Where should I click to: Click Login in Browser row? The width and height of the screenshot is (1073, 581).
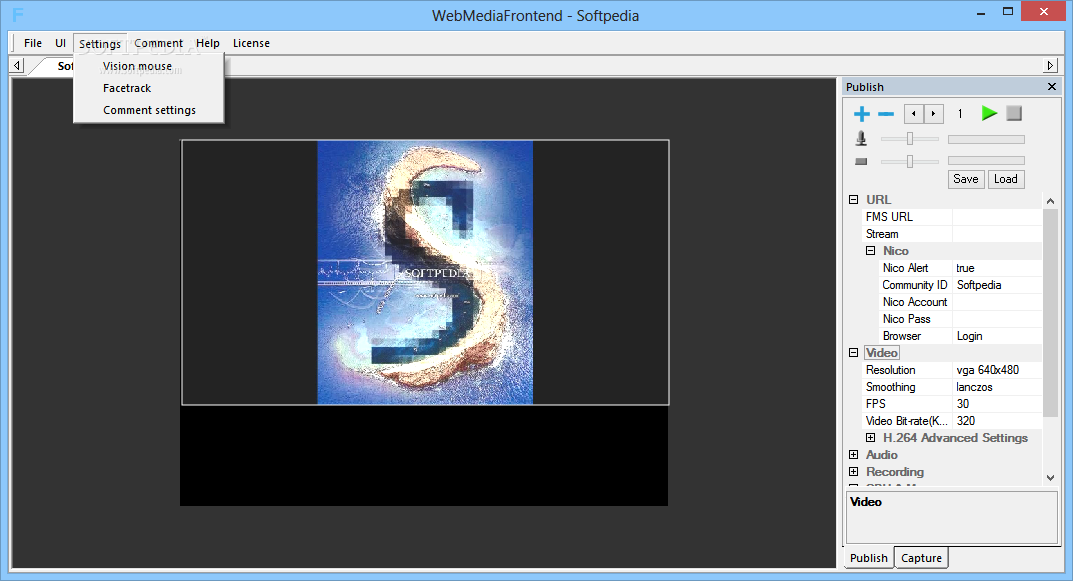(x=996, y=336)
